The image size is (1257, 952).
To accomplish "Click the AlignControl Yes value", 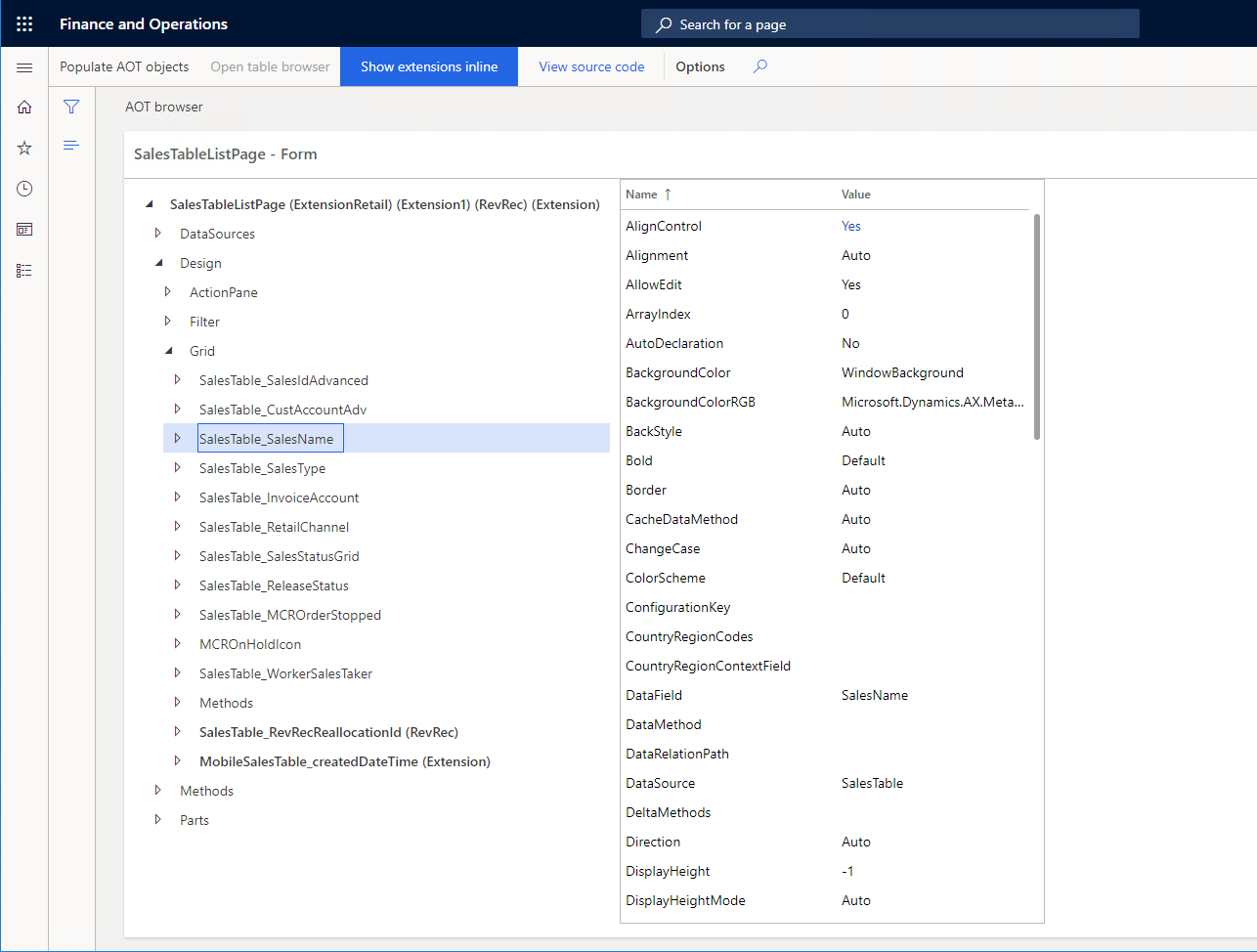I will click(851, 226).
